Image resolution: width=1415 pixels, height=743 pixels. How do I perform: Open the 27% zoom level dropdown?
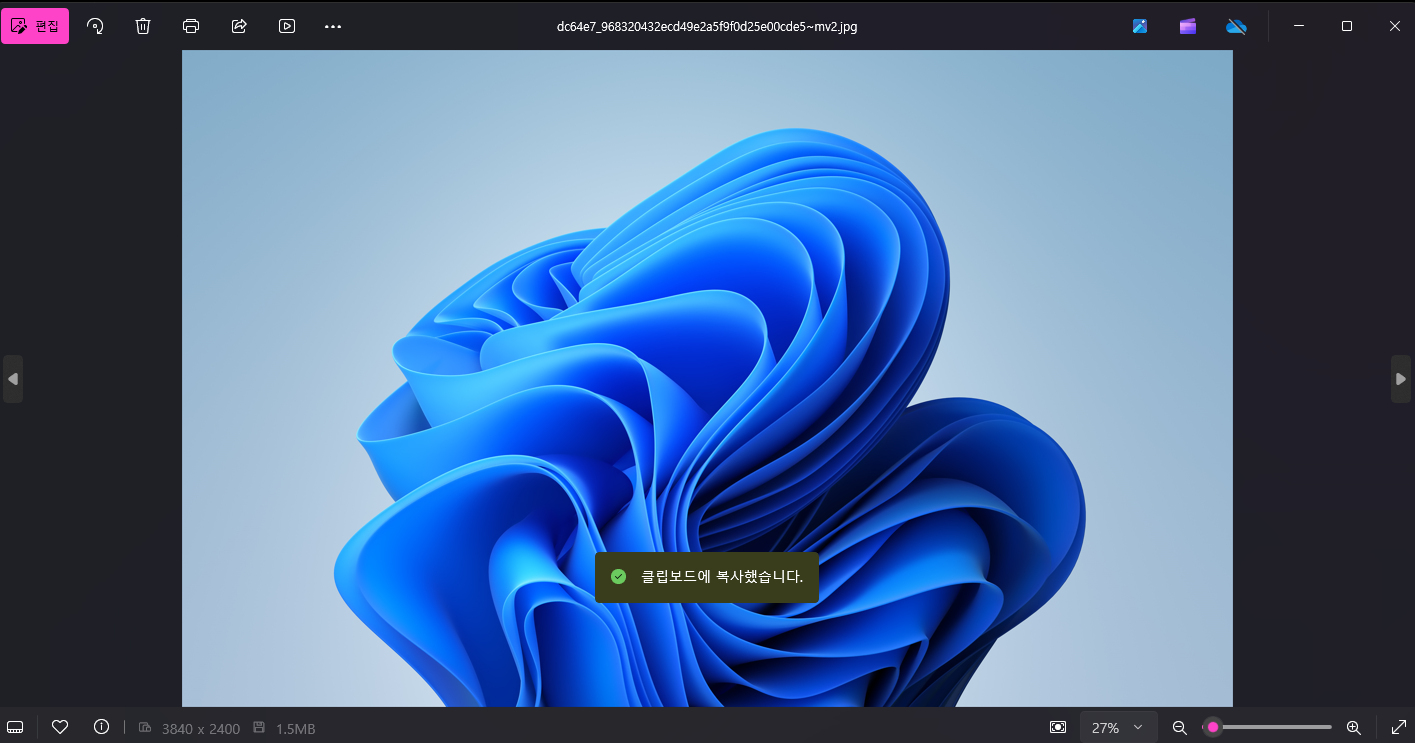[1118, 727]
